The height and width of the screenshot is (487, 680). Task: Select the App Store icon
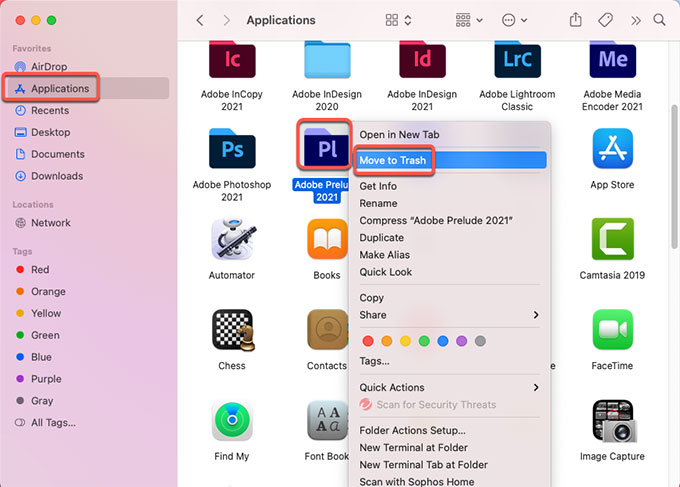[612, 148]
